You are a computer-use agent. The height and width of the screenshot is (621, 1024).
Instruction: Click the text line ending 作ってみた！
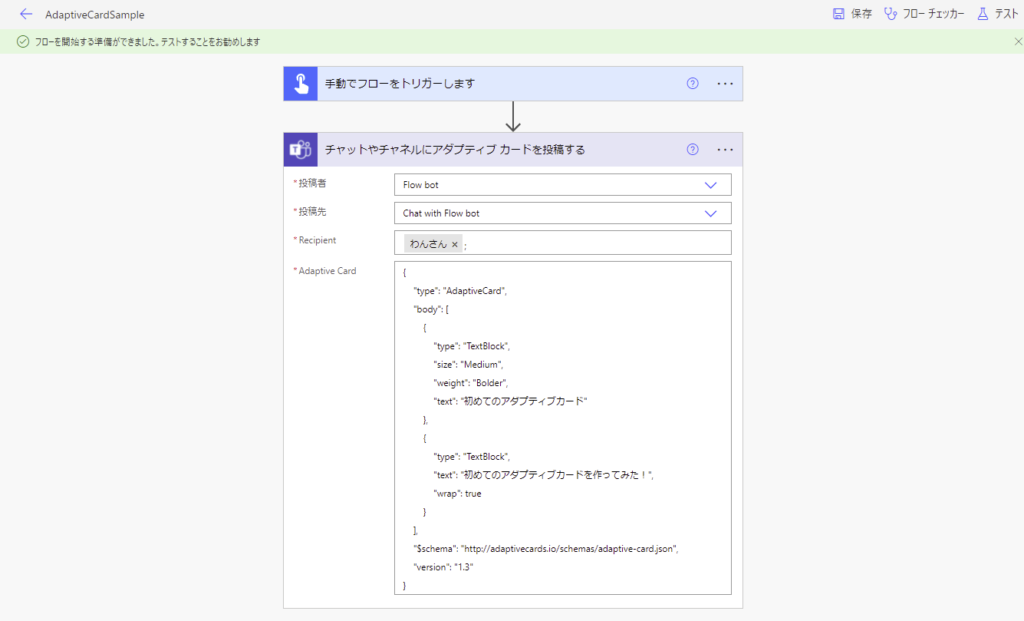pyautogui.click(x=543, y=475)
